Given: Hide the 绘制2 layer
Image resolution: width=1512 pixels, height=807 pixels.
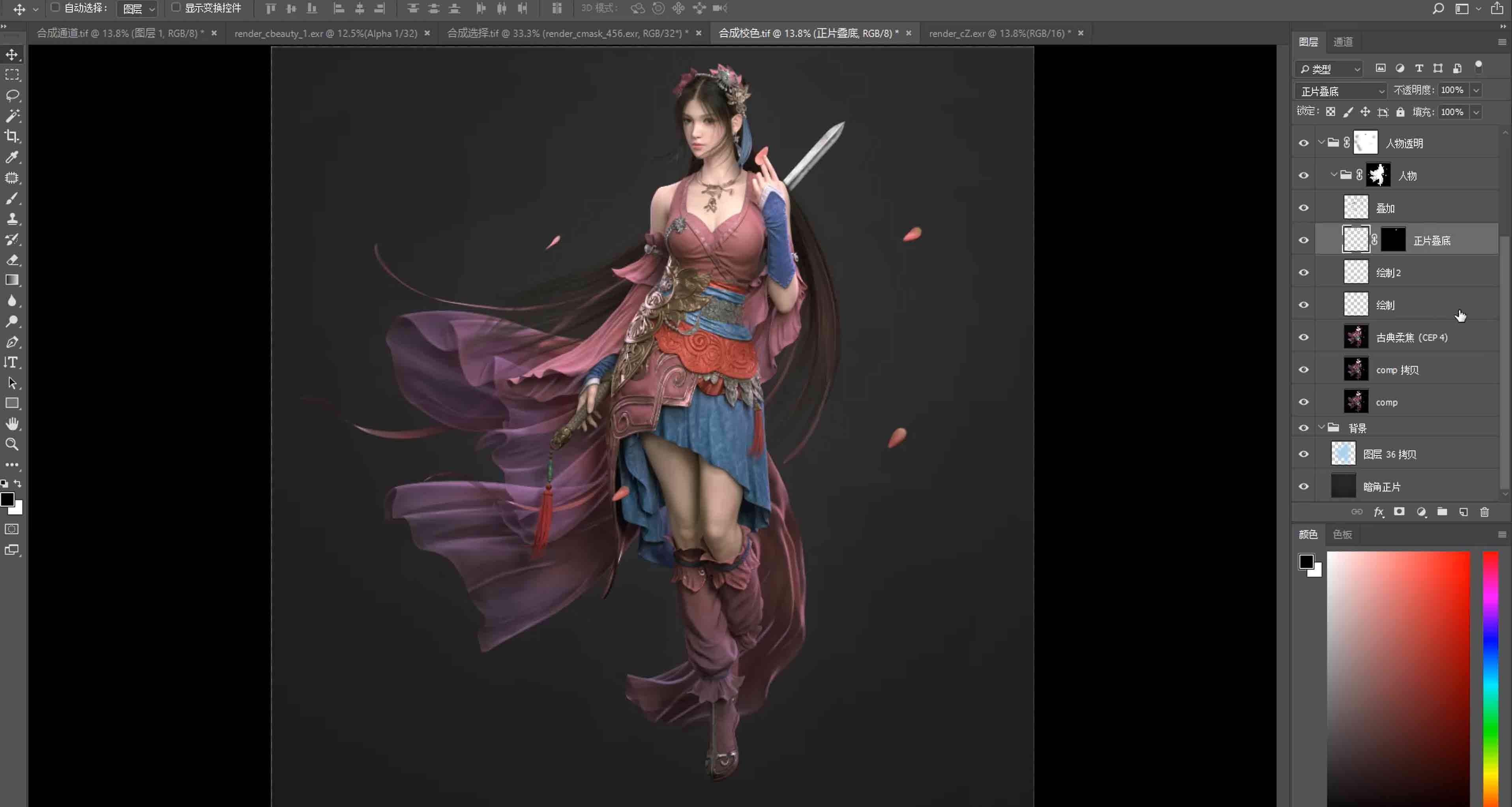Looking at the screenshot, I should 1304,272.
